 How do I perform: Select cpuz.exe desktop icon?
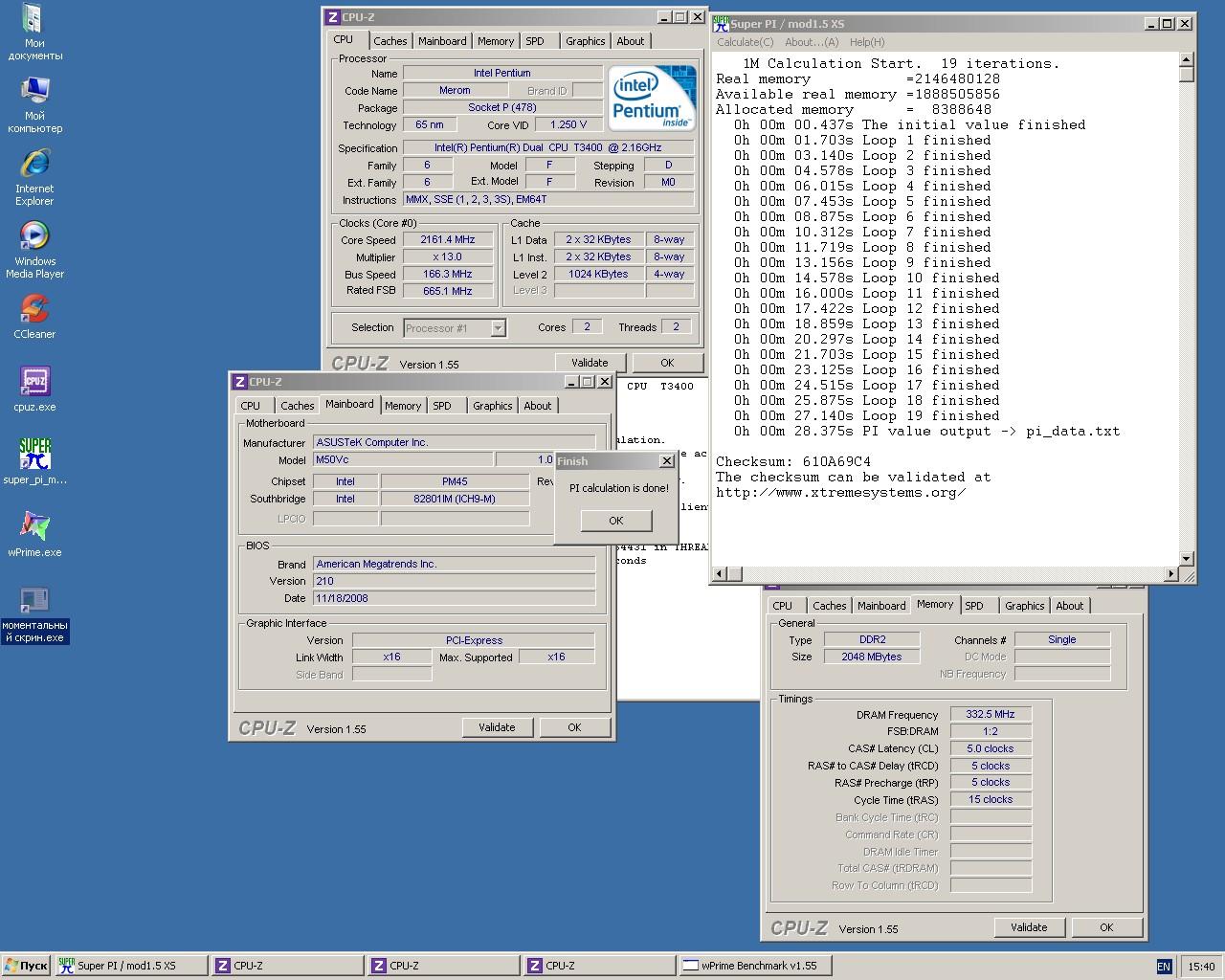(34, 390)
